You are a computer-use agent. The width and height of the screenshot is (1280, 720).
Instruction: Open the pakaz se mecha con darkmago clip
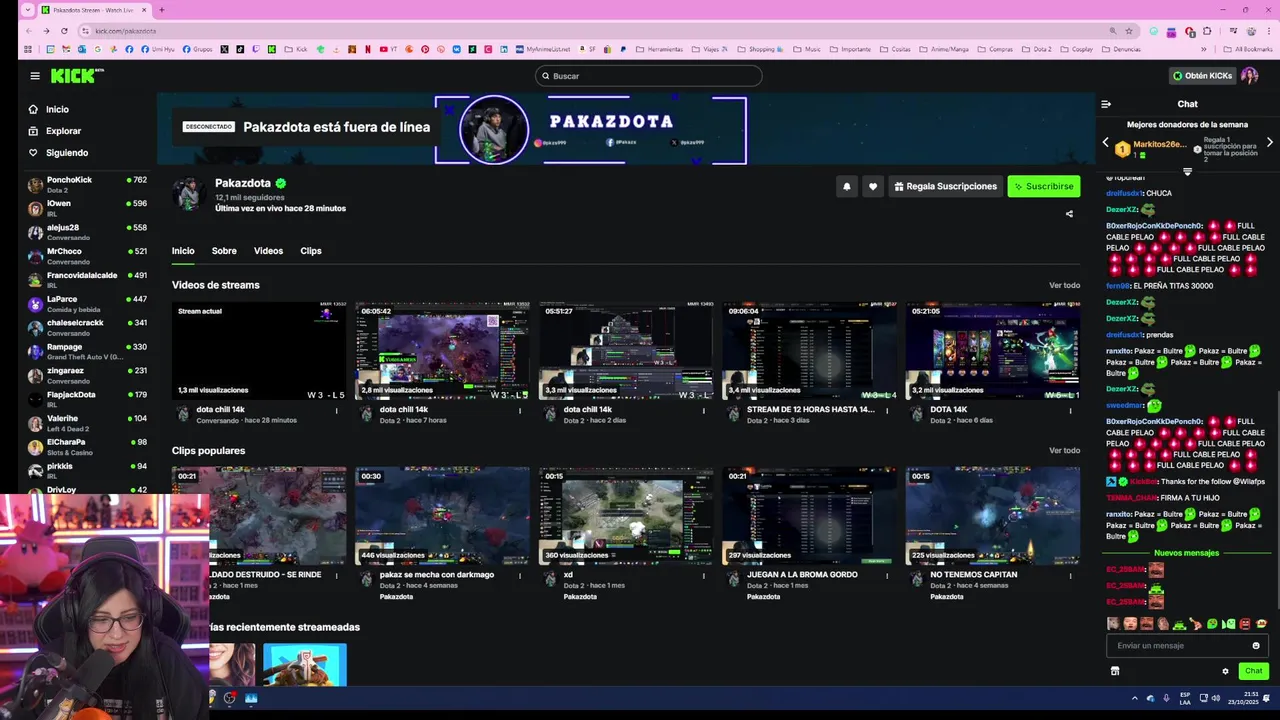tap(442, 515)
